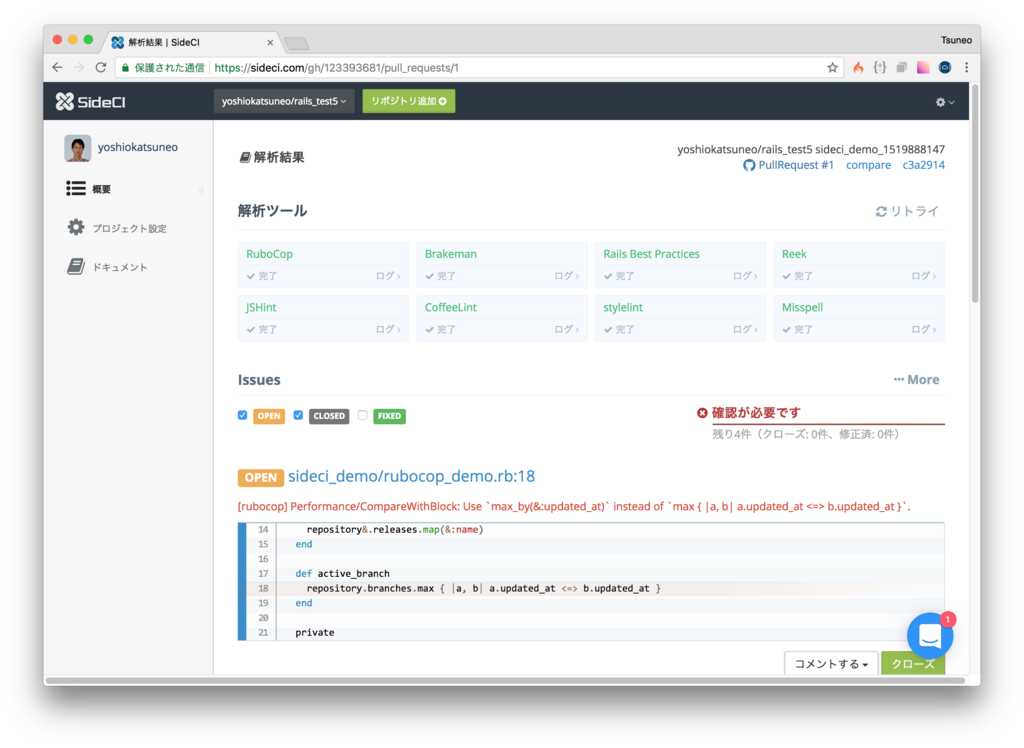Click the pink square extension icon
This screenshot has width=1024, height=748.
(923, 67)
